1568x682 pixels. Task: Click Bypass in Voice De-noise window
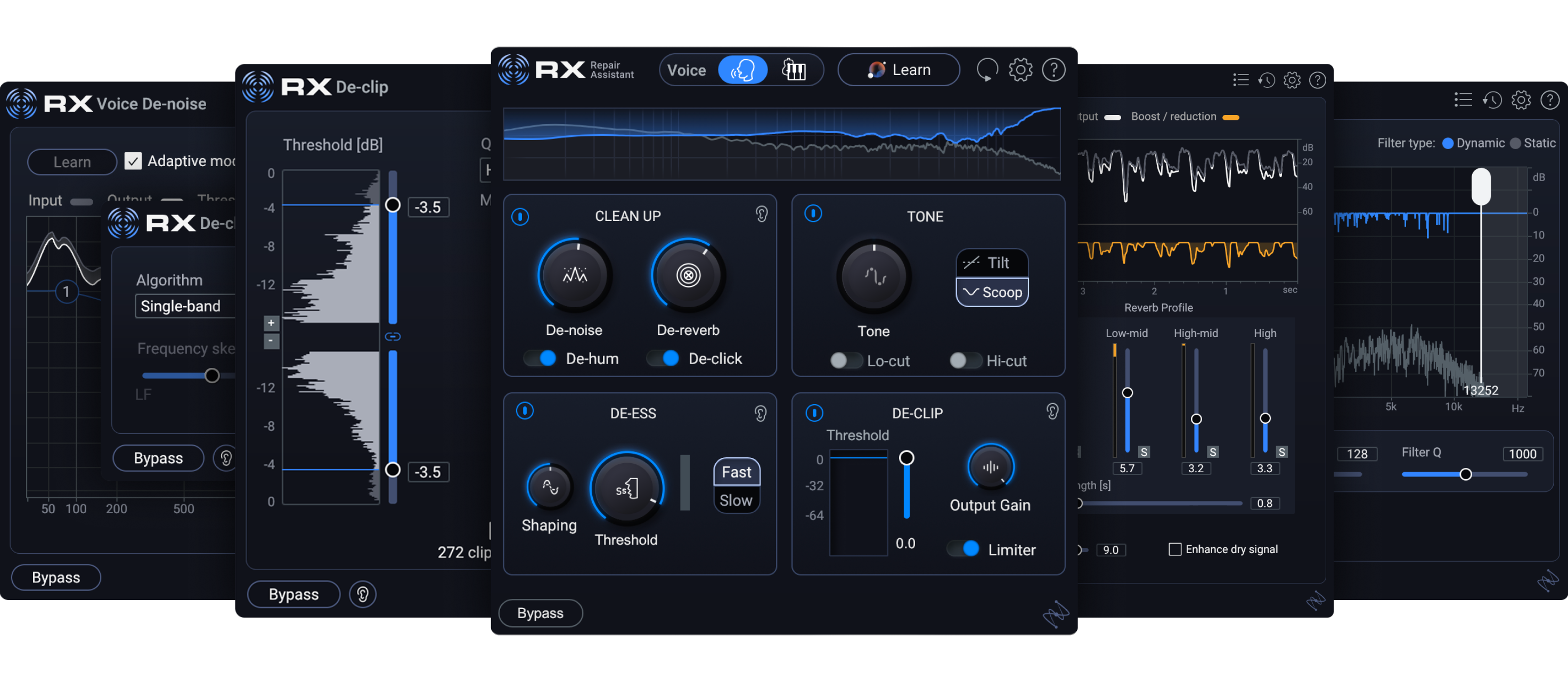56,577
